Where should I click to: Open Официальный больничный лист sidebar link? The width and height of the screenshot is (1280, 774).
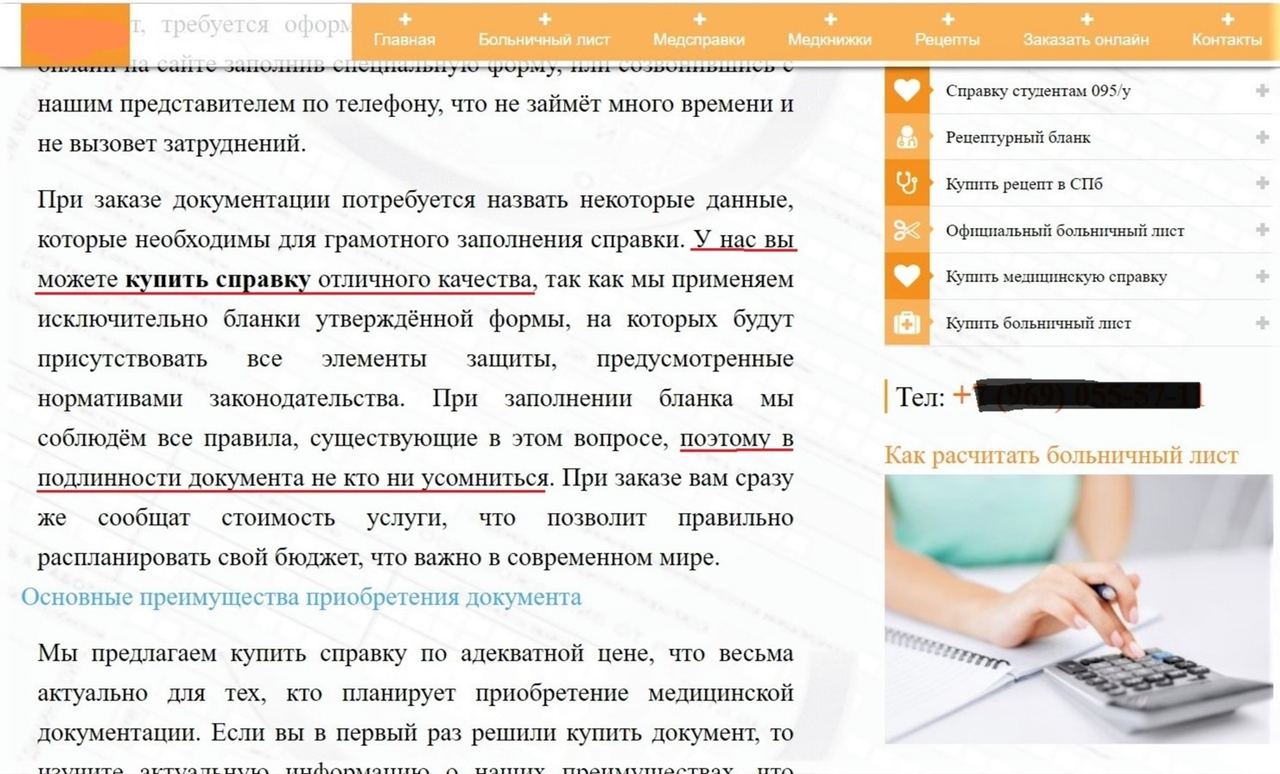point(1065,230)
